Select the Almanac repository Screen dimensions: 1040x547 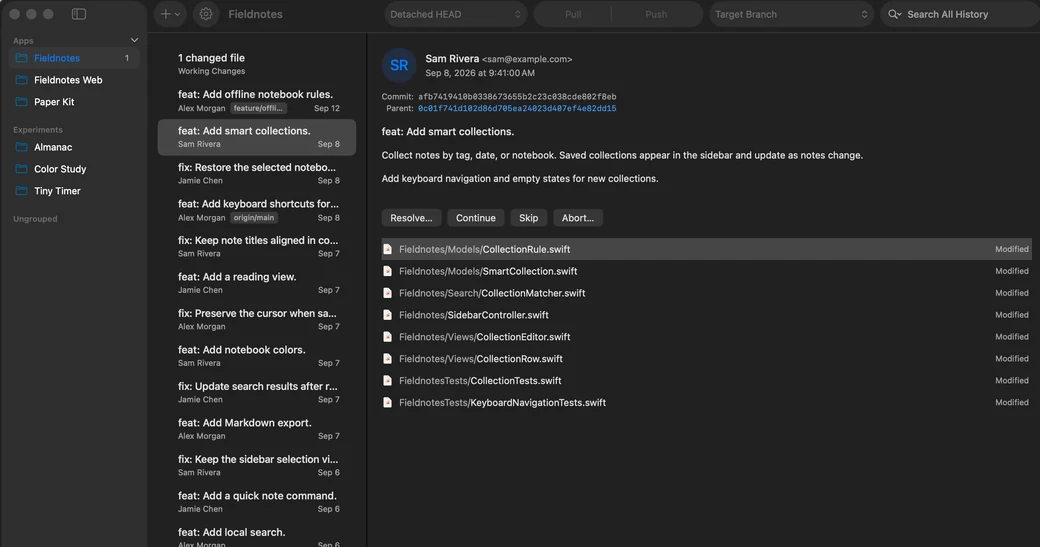coord(74,147)
